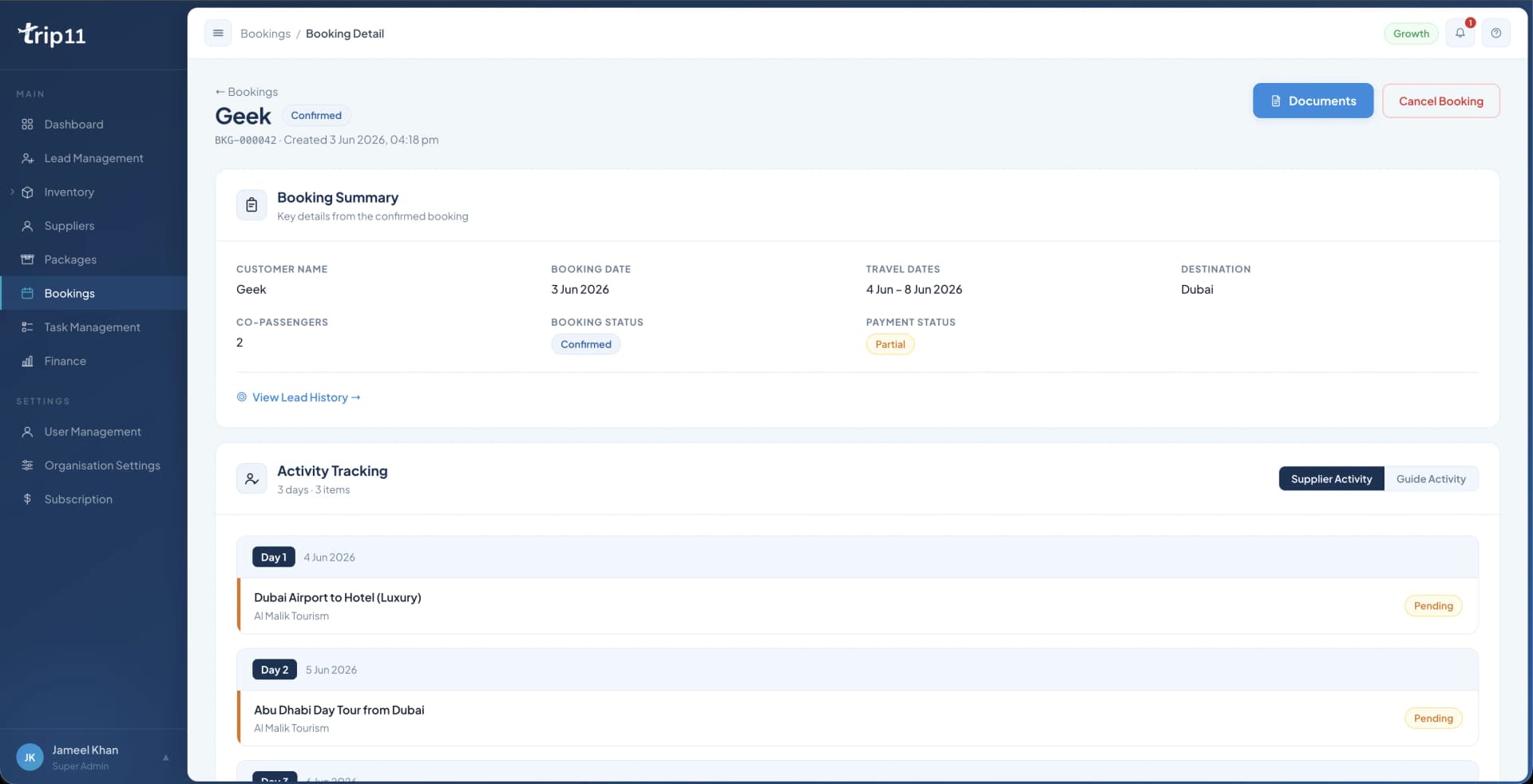This screenshot has width=1533, height=784.
Task: Follow the View Lead History link
Action: (x=306, y=397)
